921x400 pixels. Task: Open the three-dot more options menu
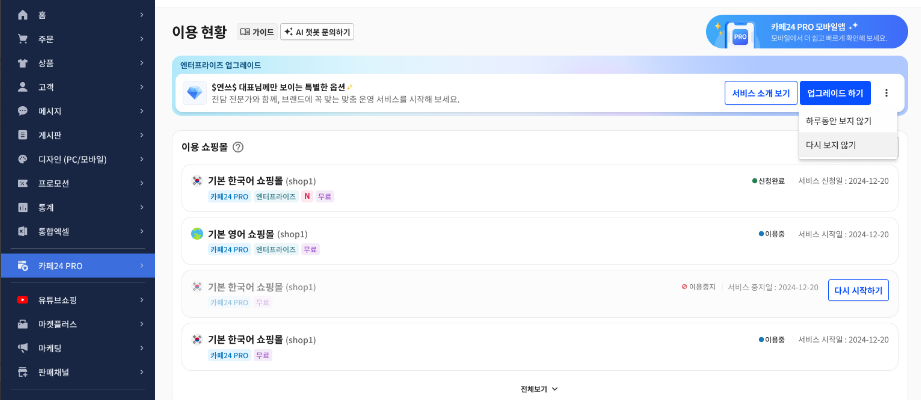point(886,93)
